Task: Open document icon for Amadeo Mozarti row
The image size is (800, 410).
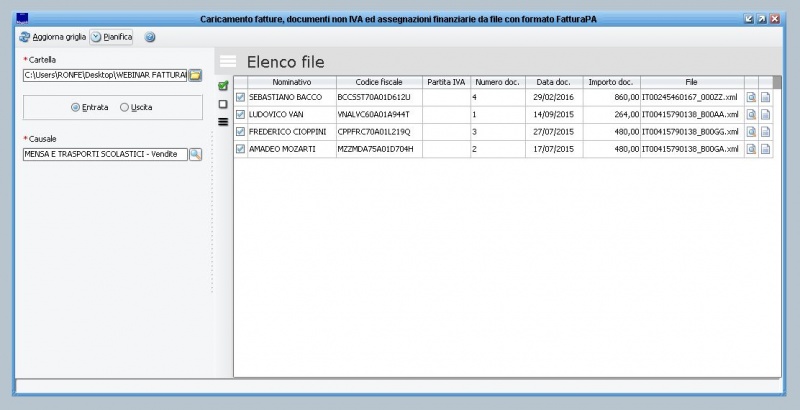Action: [766, 149]
